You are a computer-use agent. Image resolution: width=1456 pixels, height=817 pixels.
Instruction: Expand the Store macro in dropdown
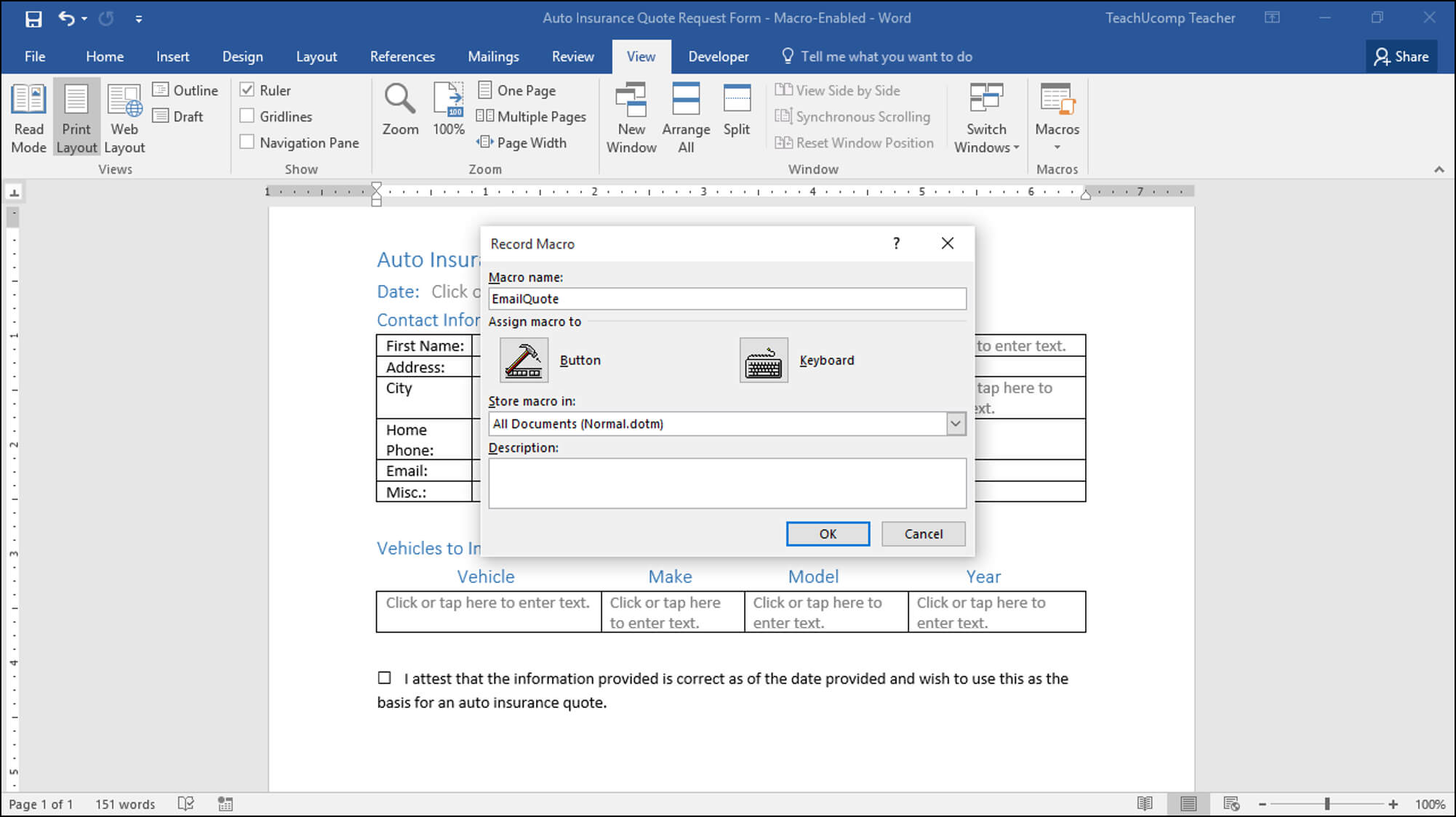tap(956, 423)
